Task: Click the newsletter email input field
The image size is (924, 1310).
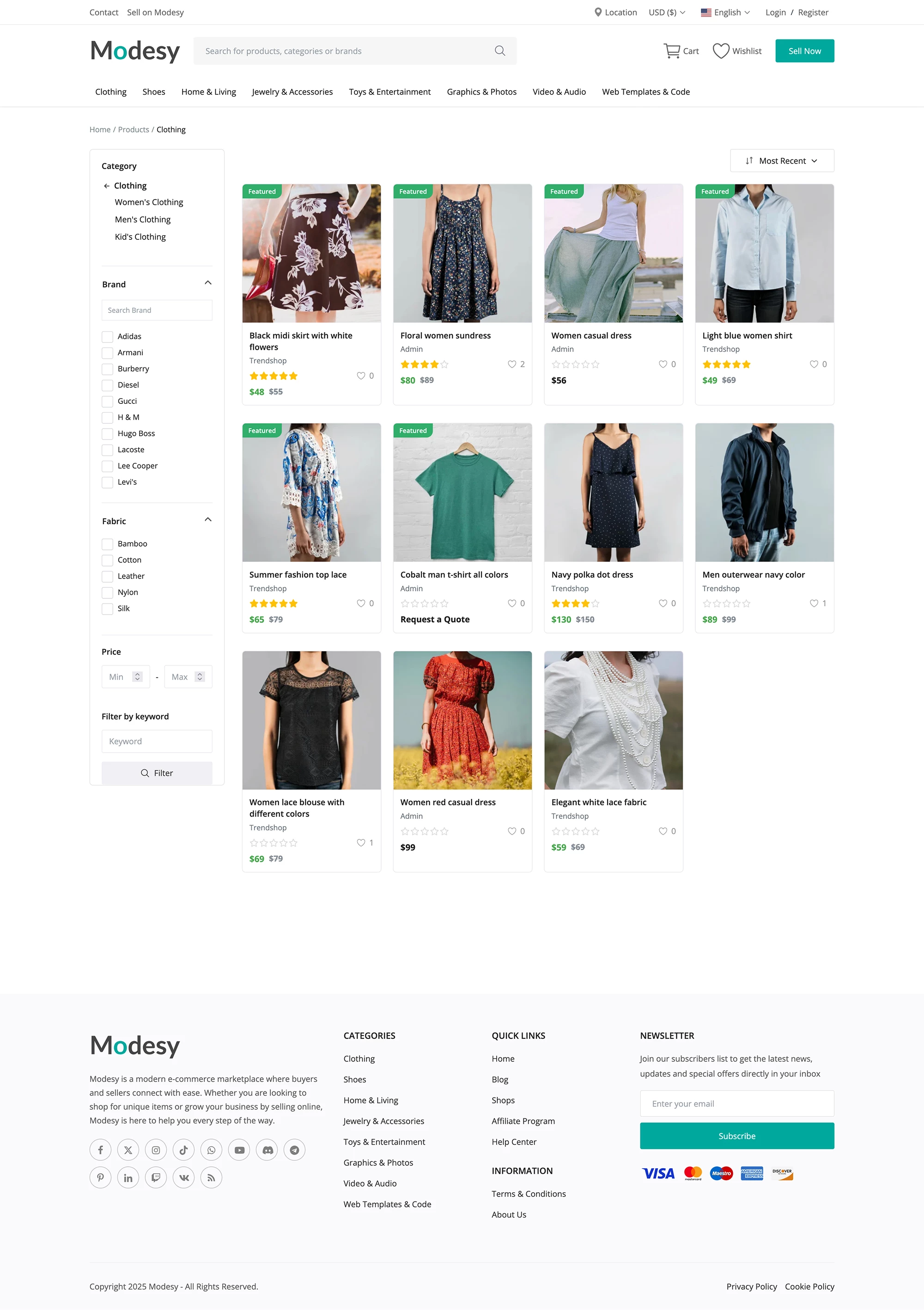Action: [x=737, y=1103]
